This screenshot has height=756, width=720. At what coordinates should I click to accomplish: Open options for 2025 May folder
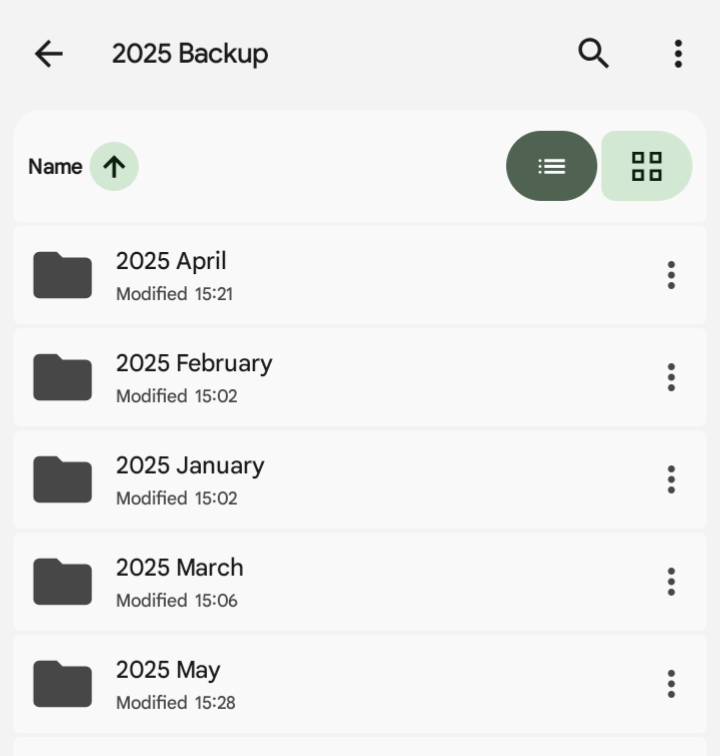point(671,684)
